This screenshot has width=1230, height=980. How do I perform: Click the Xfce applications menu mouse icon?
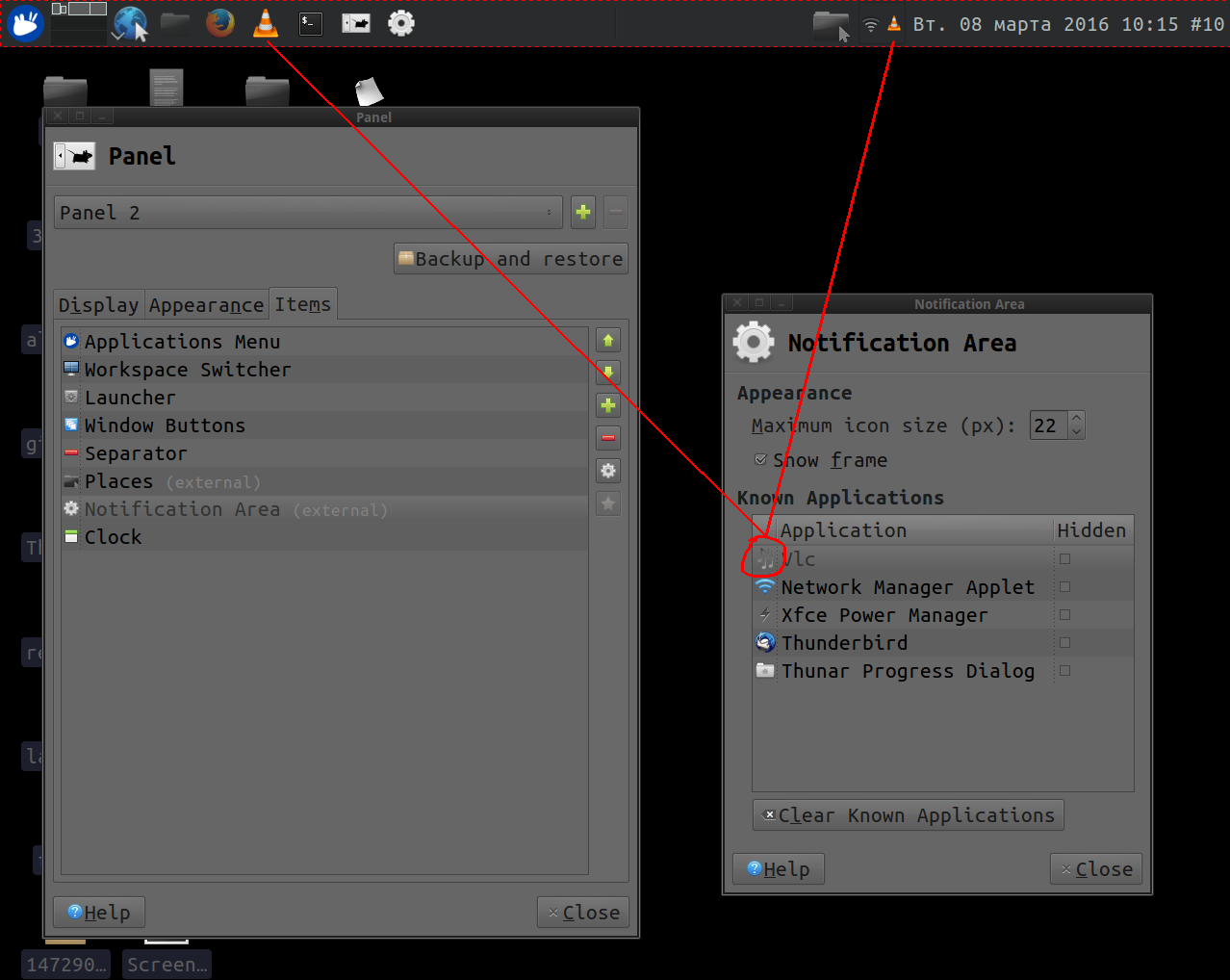(x=26, y=23)
